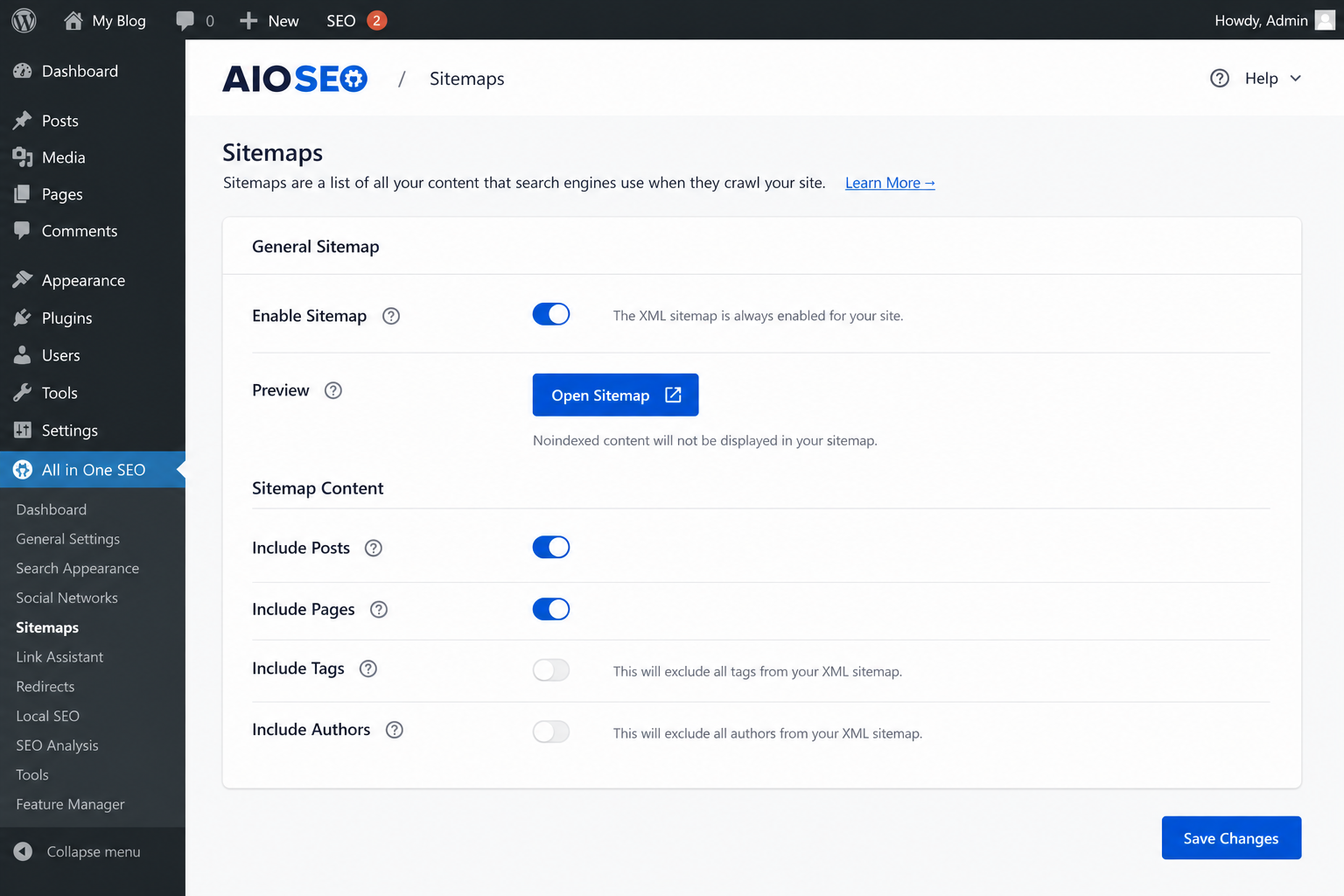Viewport: 1344px width, 896px height.
Task: Show help tooltip for Include Authors
Action: click(x=395, y=730)
